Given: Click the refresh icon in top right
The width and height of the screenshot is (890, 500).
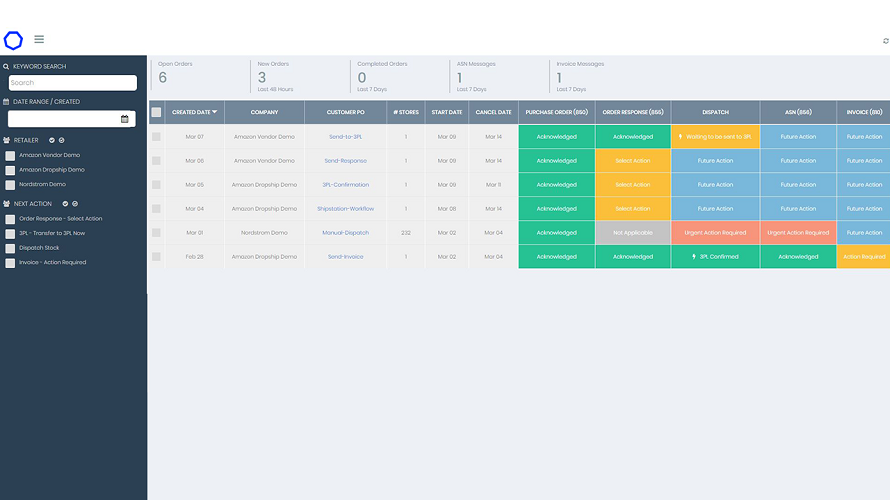Looking at the screenshot, I should coord(885,41).
